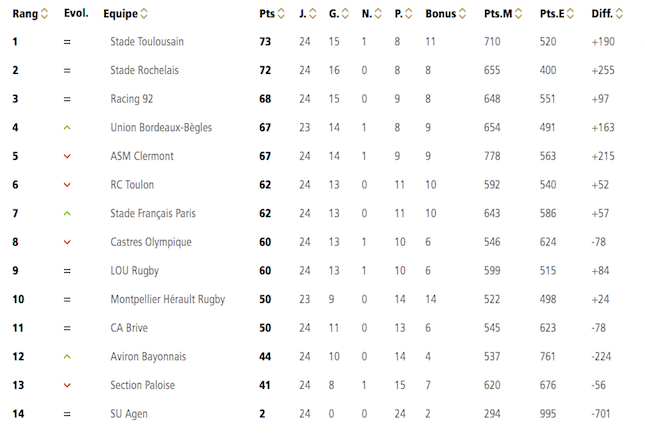The image size is (645, 444).
Task: Click red down arrow beside ASM Clermont
Action: click(67, 156)
